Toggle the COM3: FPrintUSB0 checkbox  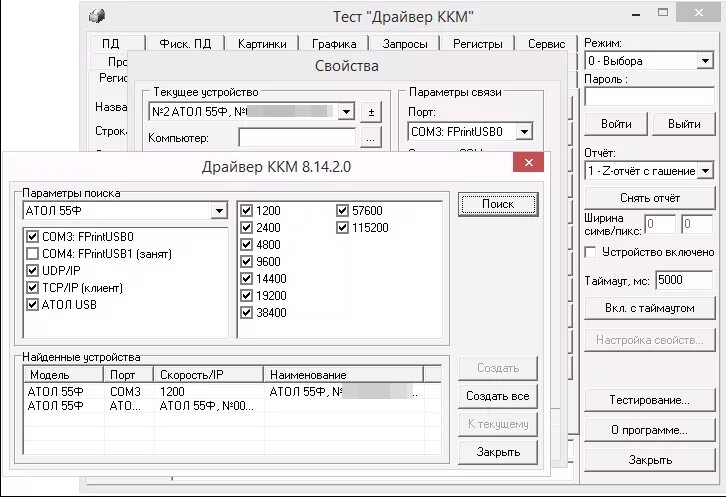pos(32,237)
